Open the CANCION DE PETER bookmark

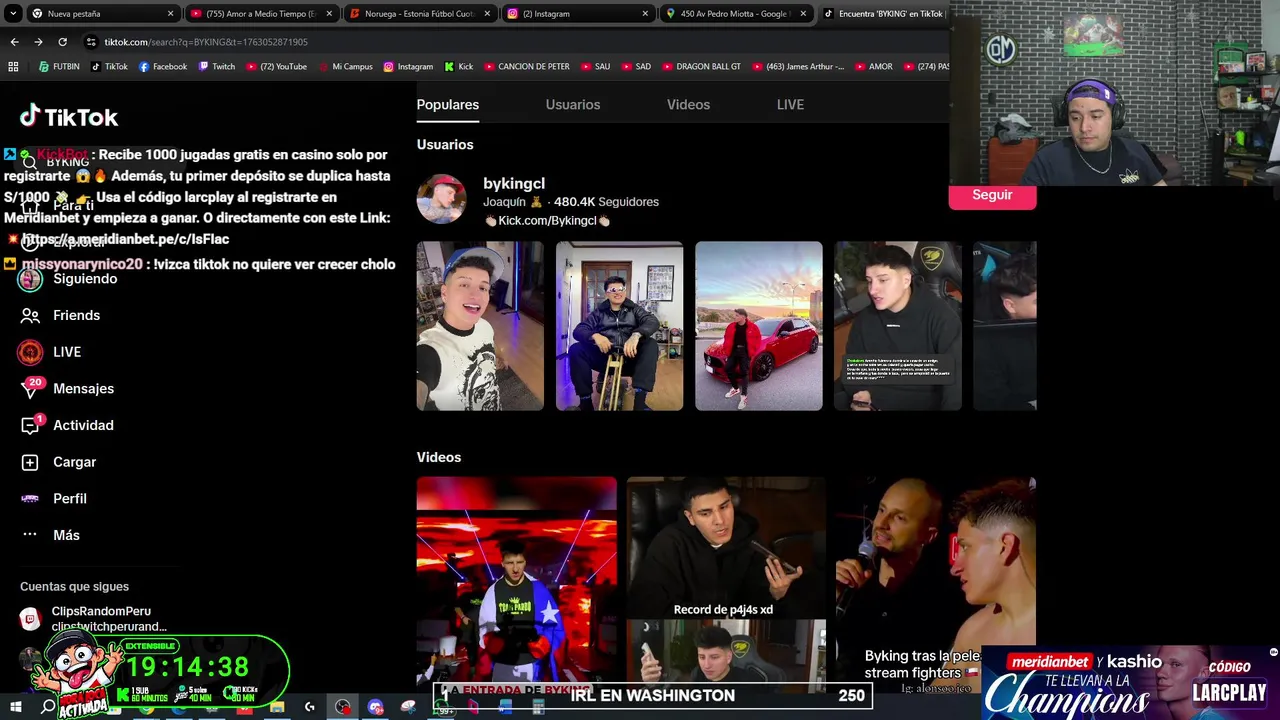coord(526,67)
